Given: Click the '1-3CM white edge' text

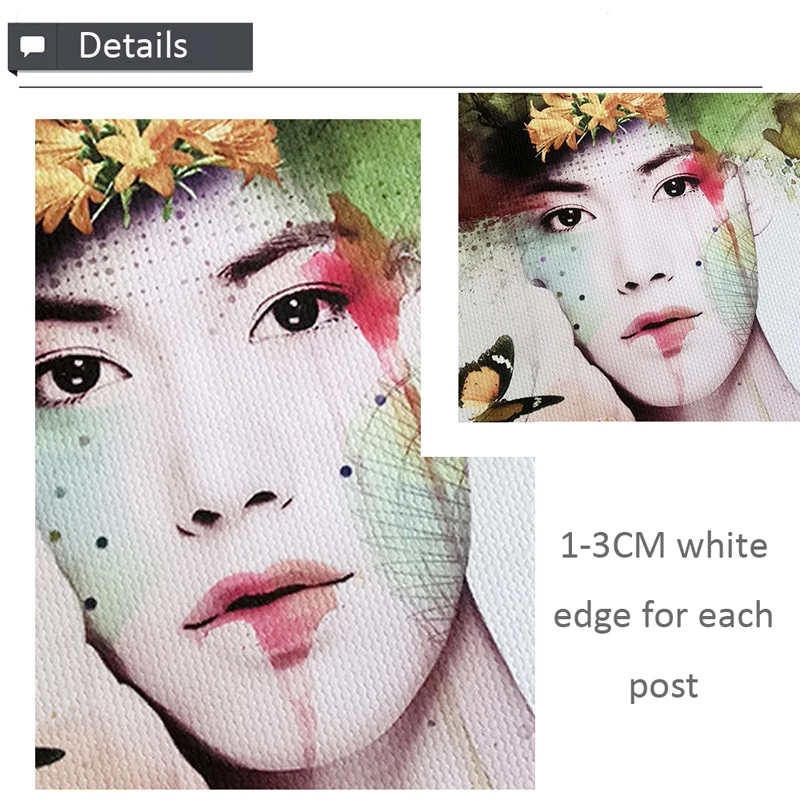Looking at the screenshot, I should coord(663,581).
